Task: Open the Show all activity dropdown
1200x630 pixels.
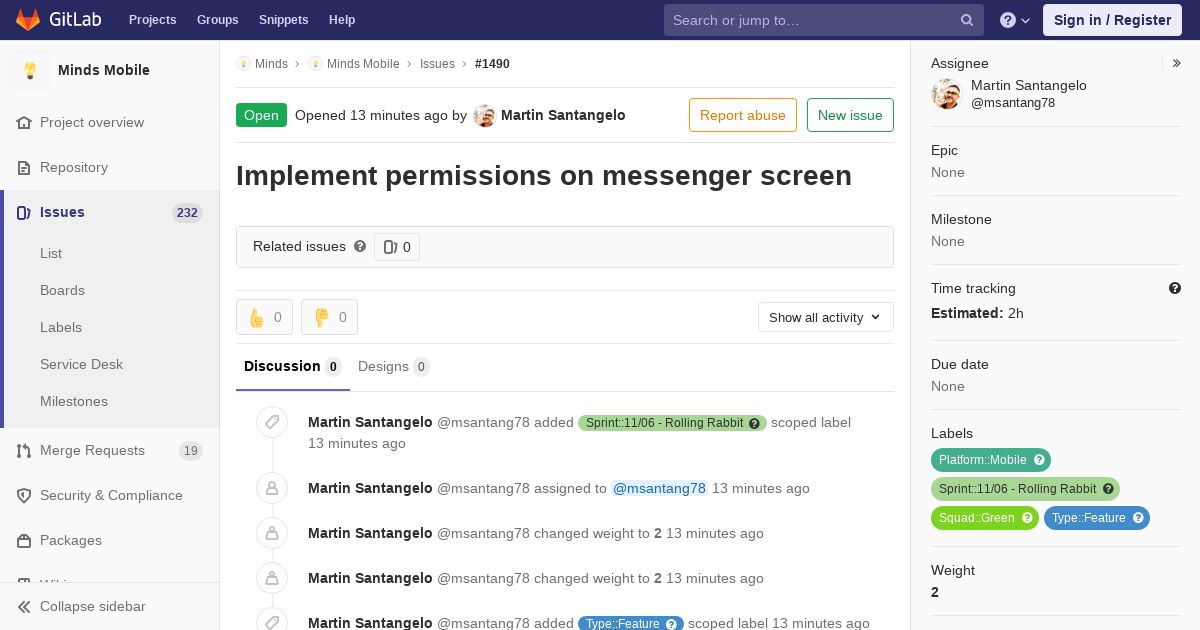Action: click(x=826, y=317)
